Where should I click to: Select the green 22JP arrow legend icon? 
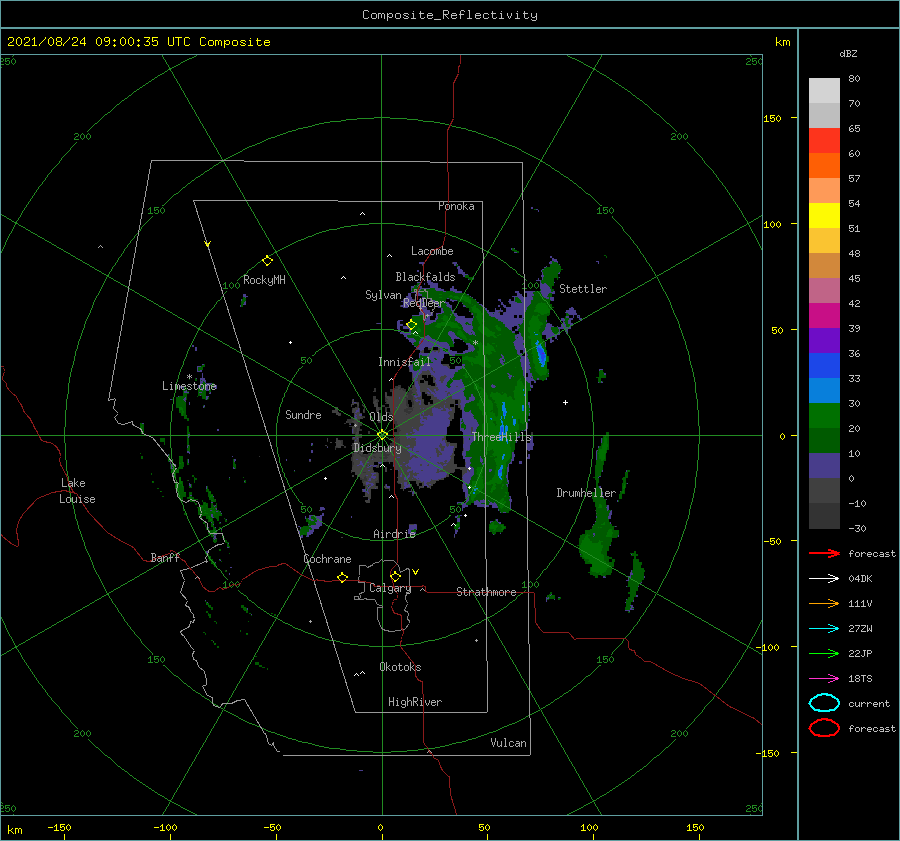(824, 653)
